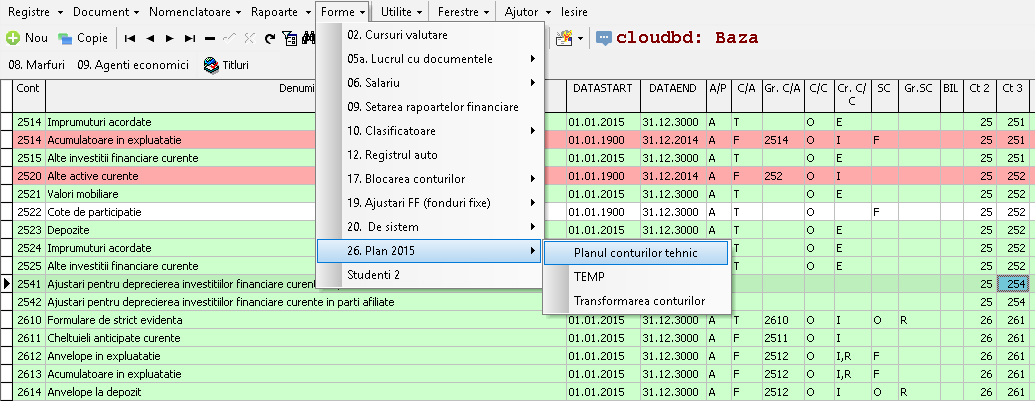Viewport: 1035px width, 401px height.
Task: Click the Cont column header
Action: [x=29, y=96]
